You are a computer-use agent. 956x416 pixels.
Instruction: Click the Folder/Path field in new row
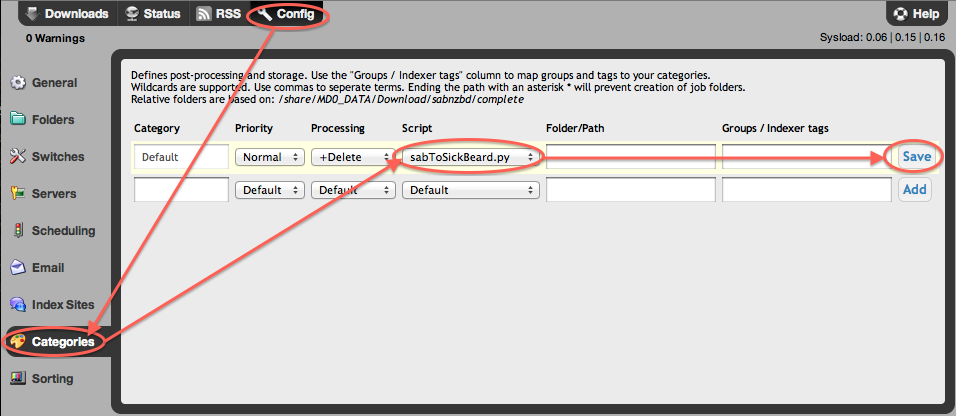[x=630, y=190]
